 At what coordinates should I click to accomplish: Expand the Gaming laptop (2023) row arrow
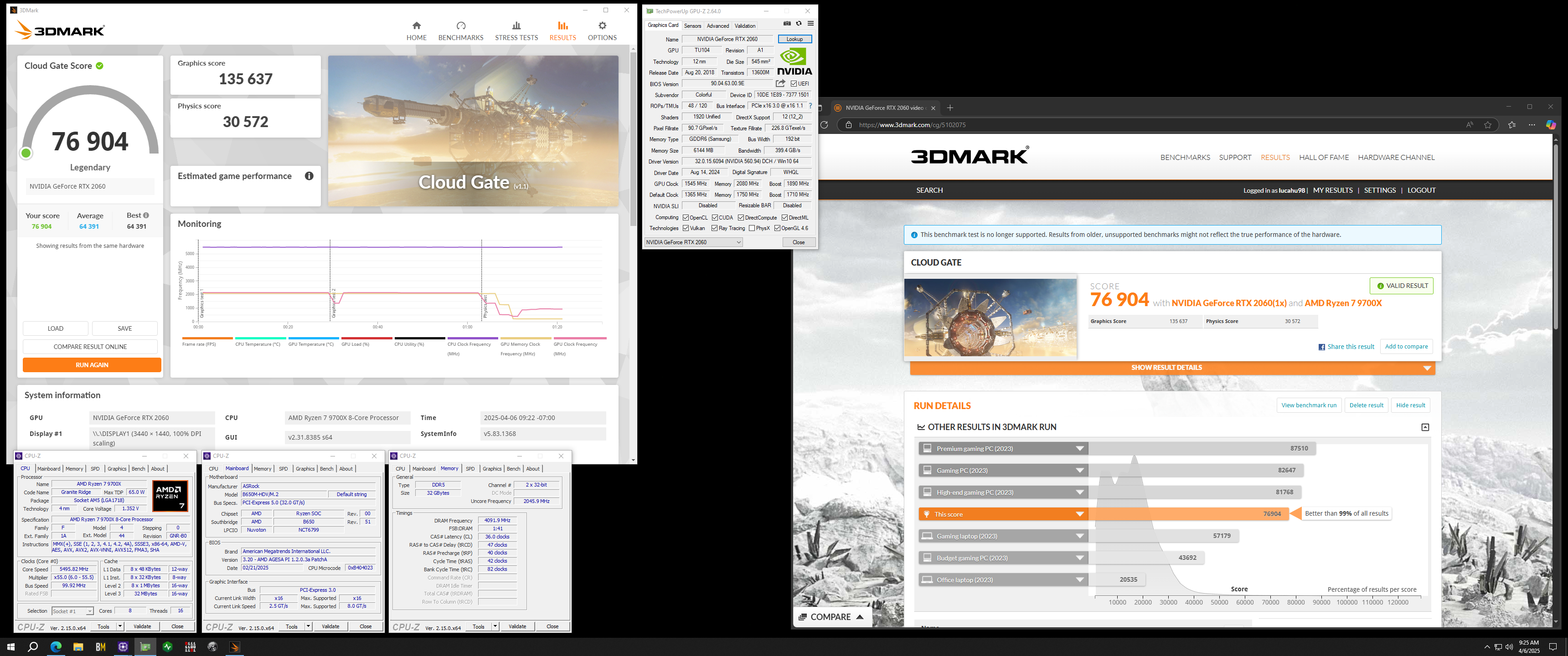[1080, 536]
